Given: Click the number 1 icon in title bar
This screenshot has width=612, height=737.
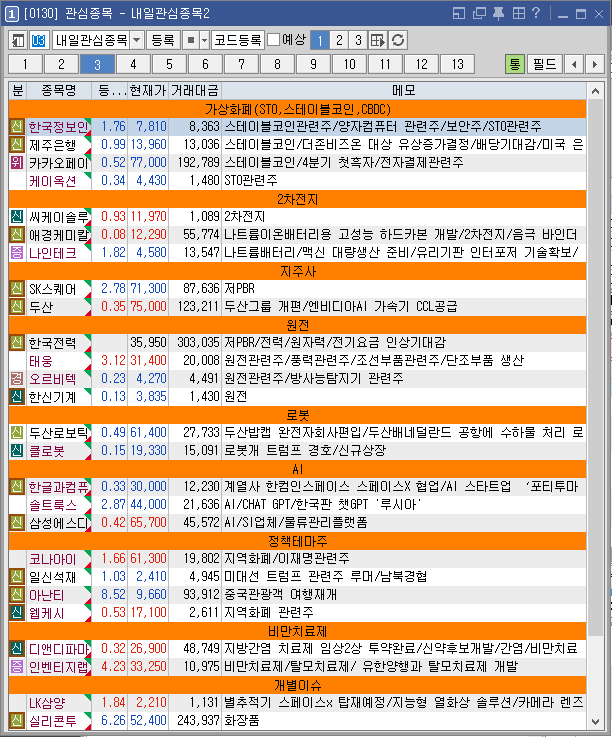Looking at the screenshot, I should (x=12, y=14).
